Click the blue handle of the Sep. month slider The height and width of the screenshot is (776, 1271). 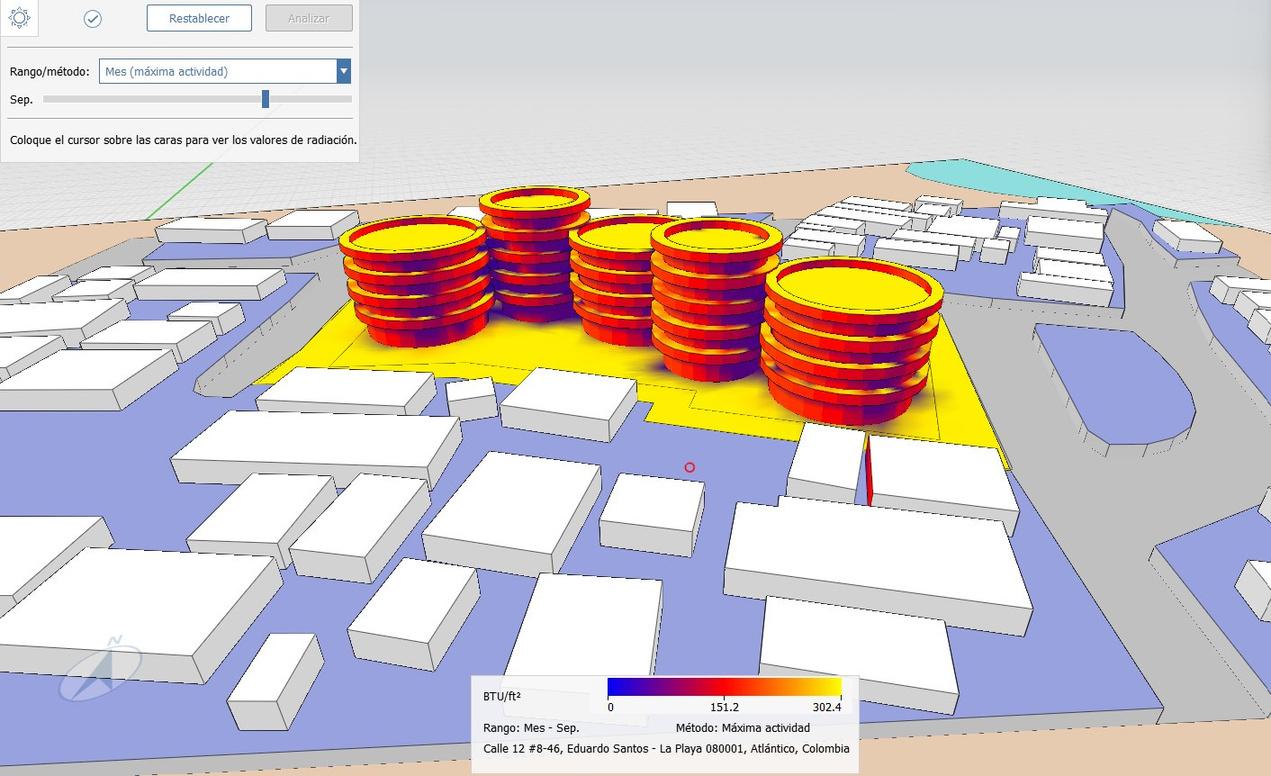pos(265,99)
